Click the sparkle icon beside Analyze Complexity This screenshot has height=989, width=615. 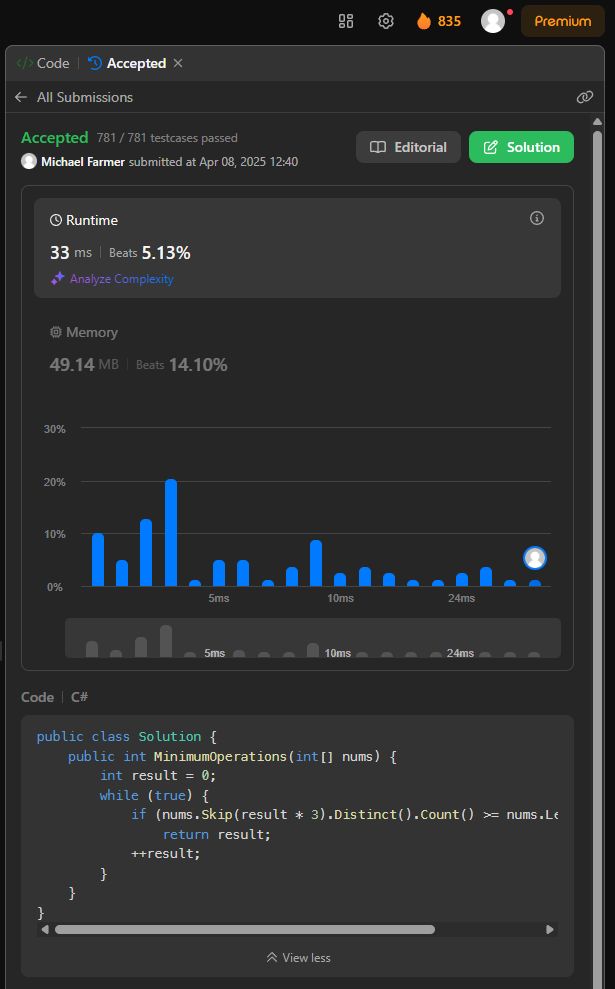click(x=58, y=279)
